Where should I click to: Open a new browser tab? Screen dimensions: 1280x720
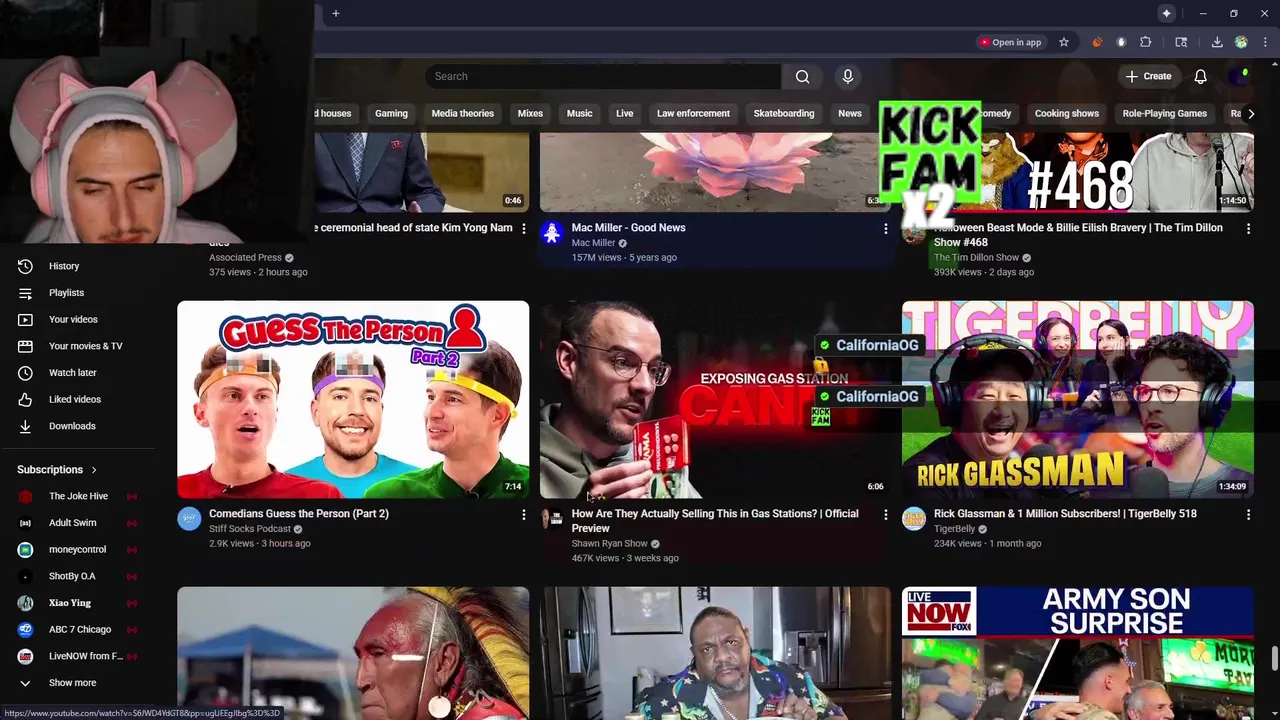(336, 13)
